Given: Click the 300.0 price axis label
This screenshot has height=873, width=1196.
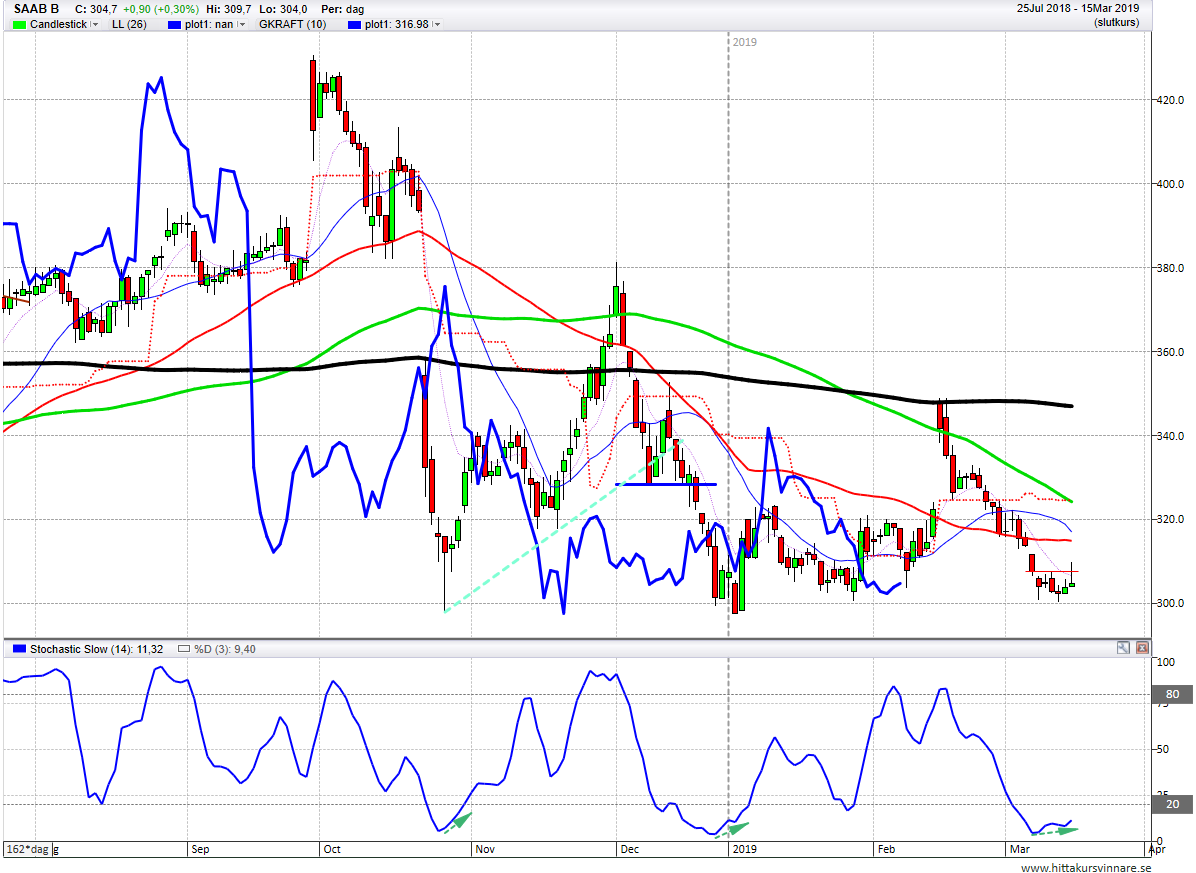Looking at the screenshot, I should pyautogui.click(x=1169, y=604).
